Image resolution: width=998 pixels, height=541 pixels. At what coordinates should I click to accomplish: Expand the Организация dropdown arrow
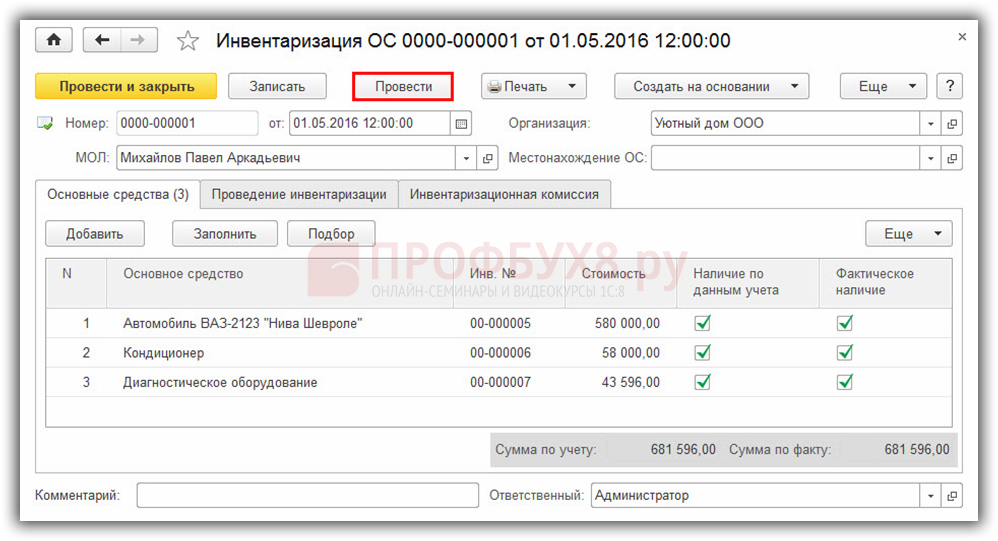pyautogui.click(x=931, y=124)
